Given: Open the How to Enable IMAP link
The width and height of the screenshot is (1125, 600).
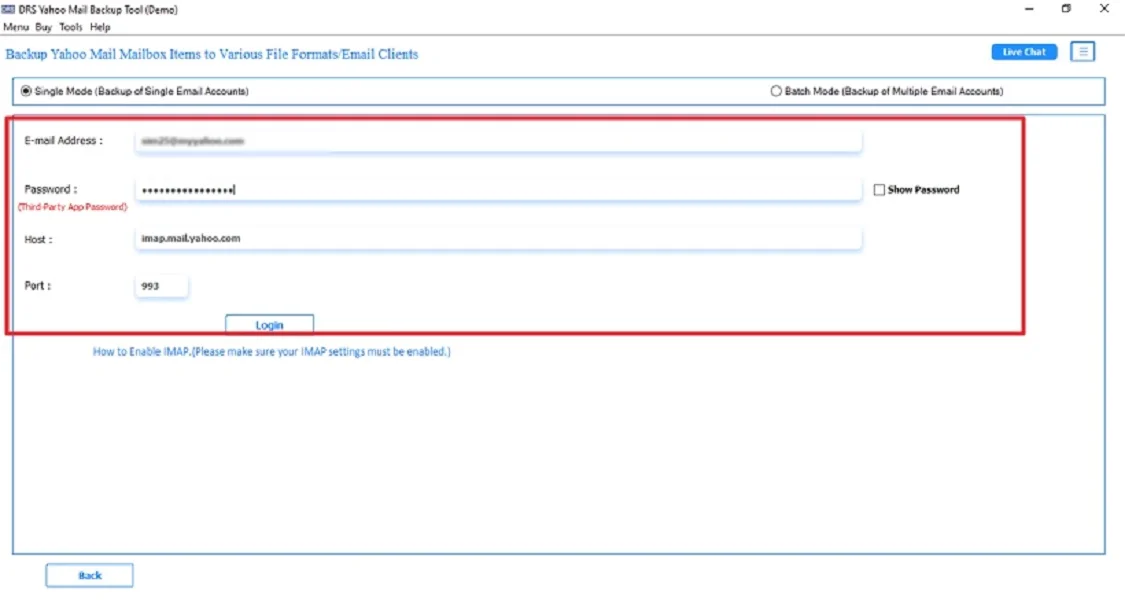Looking at the screenshot, I should (270, 351).
